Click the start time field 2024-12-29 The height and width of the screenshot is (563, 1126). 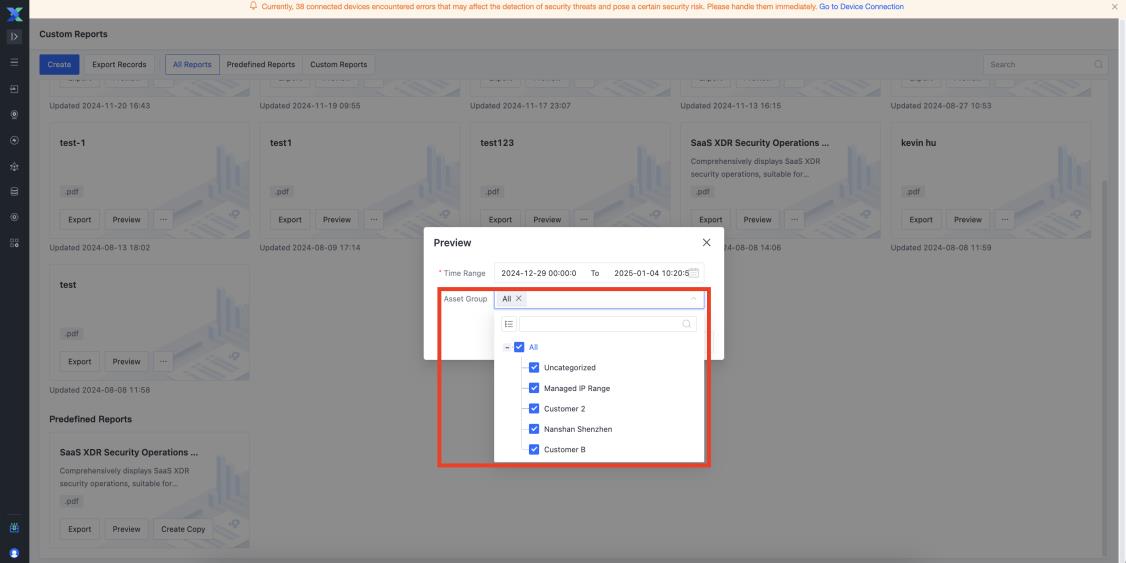coord(539,274)
